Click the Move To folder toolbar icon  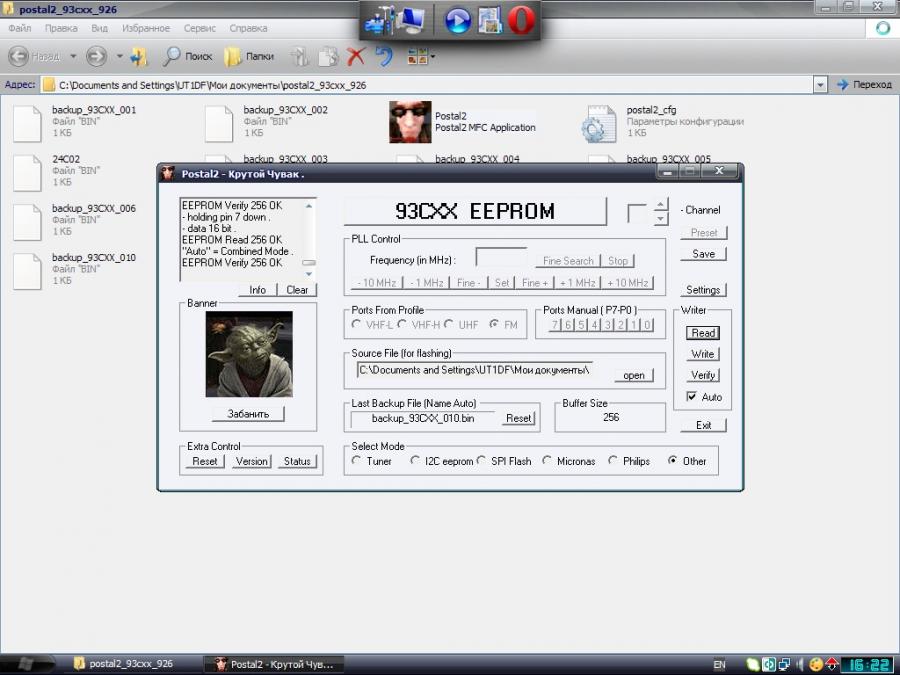click(x=300, y=56)
